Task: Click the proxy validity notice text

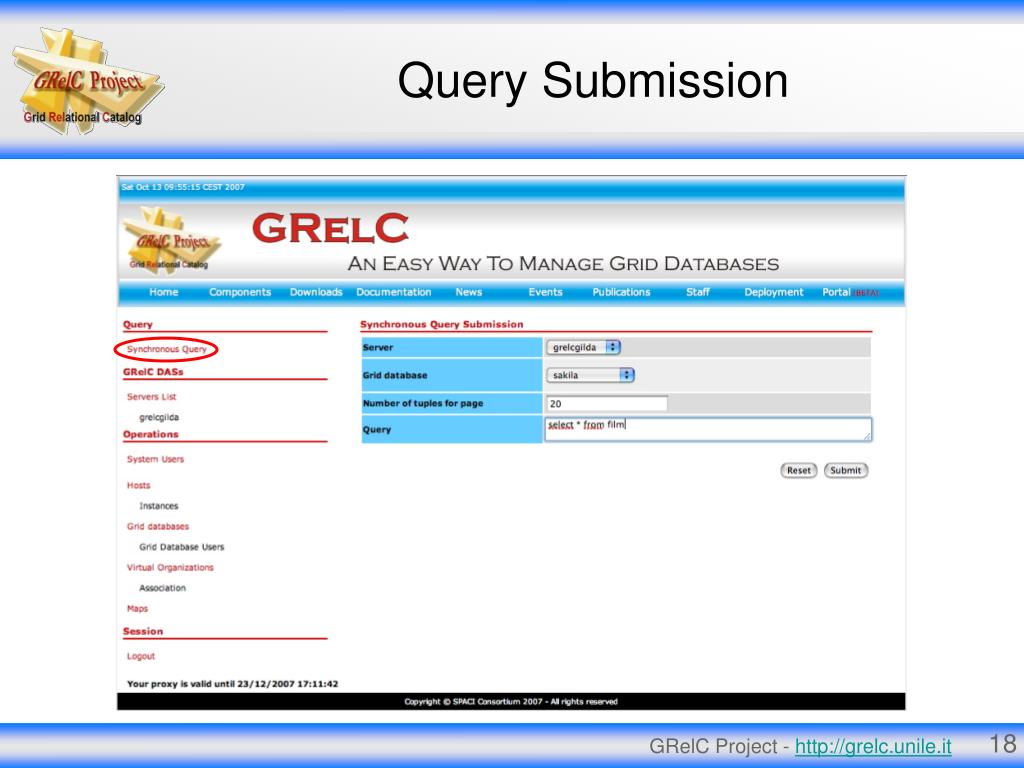Action: pyautogui.click(x=232, y=684)
